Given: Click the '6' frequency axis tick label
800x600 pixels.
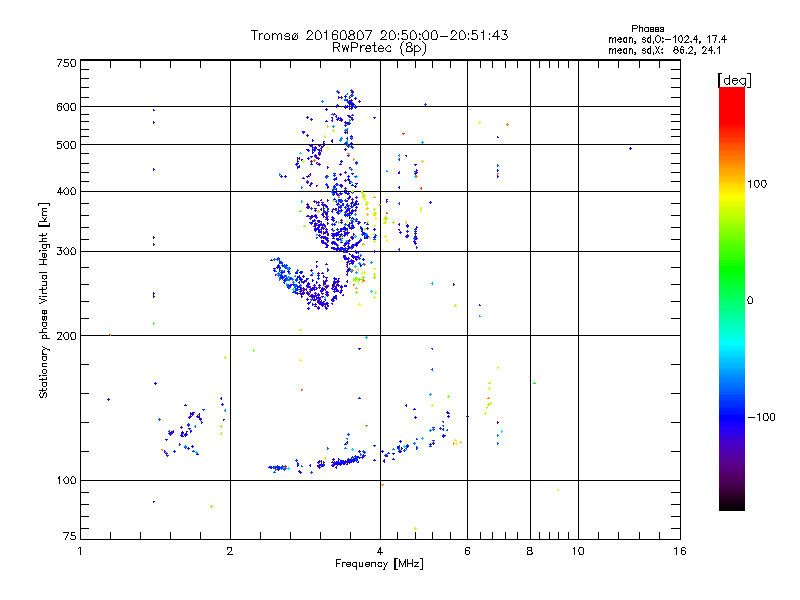Looking at the screenshot, I should 467,551.
